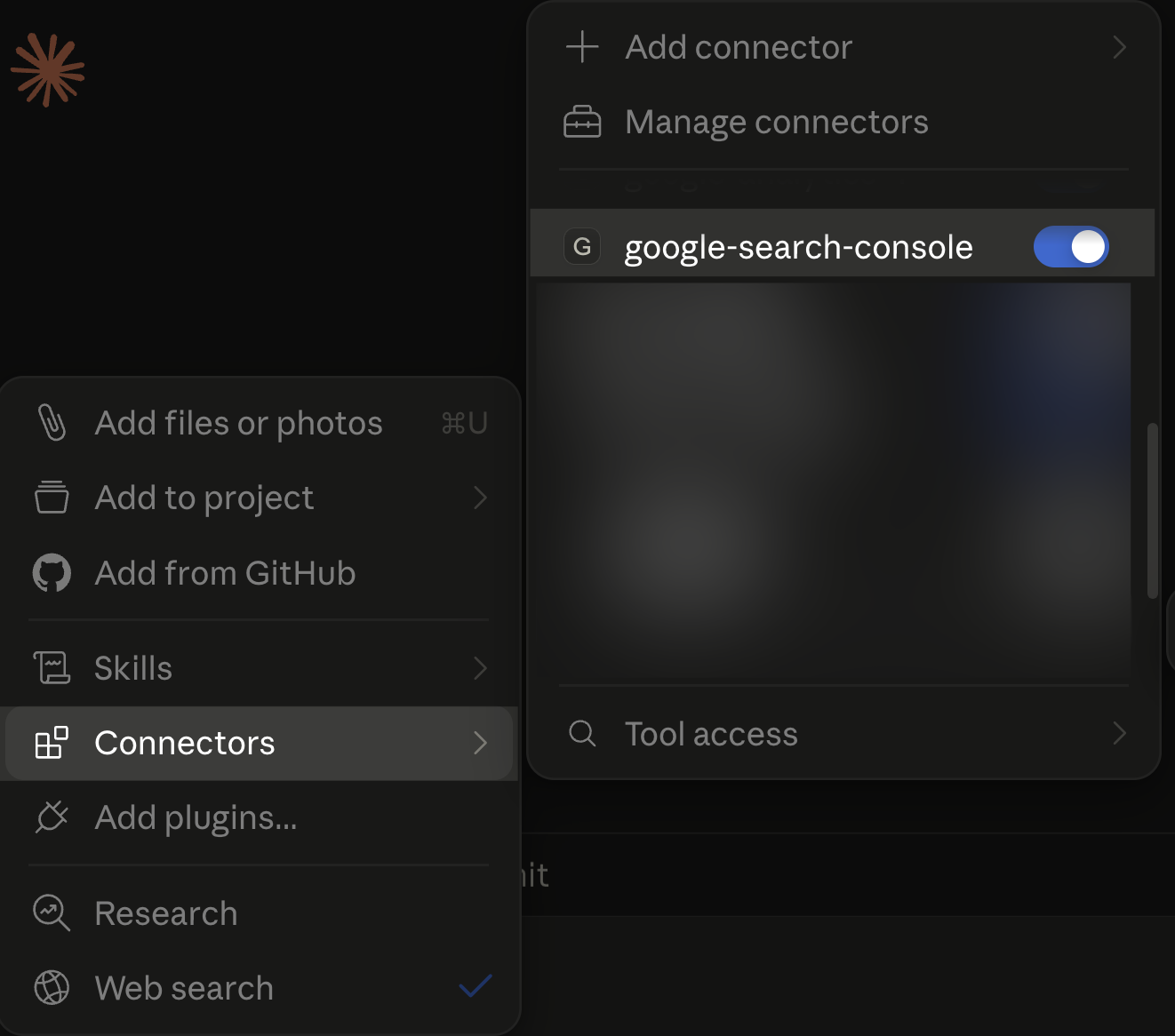Expand the Add connector chevron

[x=1120, y=47]
